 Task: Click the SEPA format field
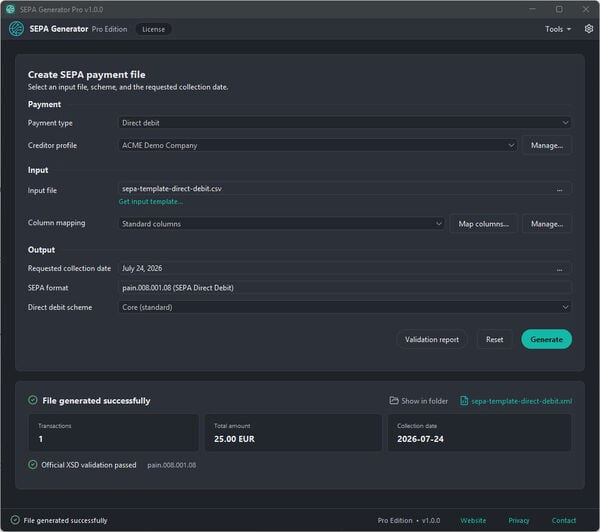coord(344,288)
